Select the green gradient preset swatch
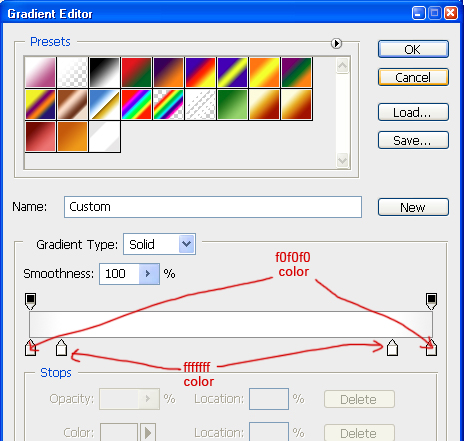This screenshot has width=465, height=441. (x=232, y=104)
